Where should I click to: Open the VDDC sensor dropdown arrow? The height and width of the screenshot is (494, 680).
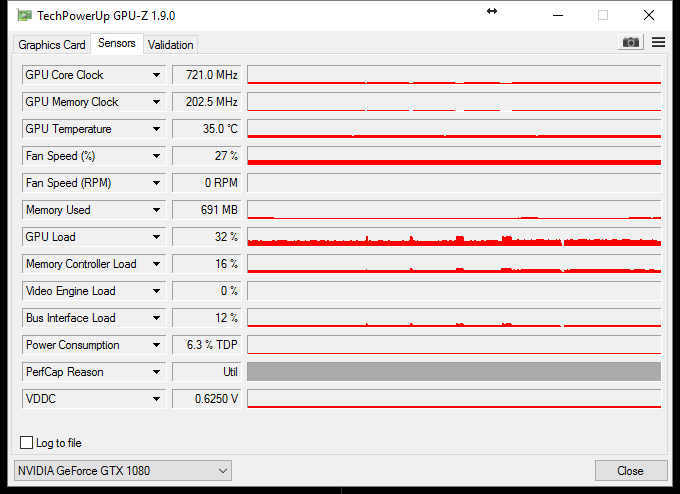pos(157,399)
